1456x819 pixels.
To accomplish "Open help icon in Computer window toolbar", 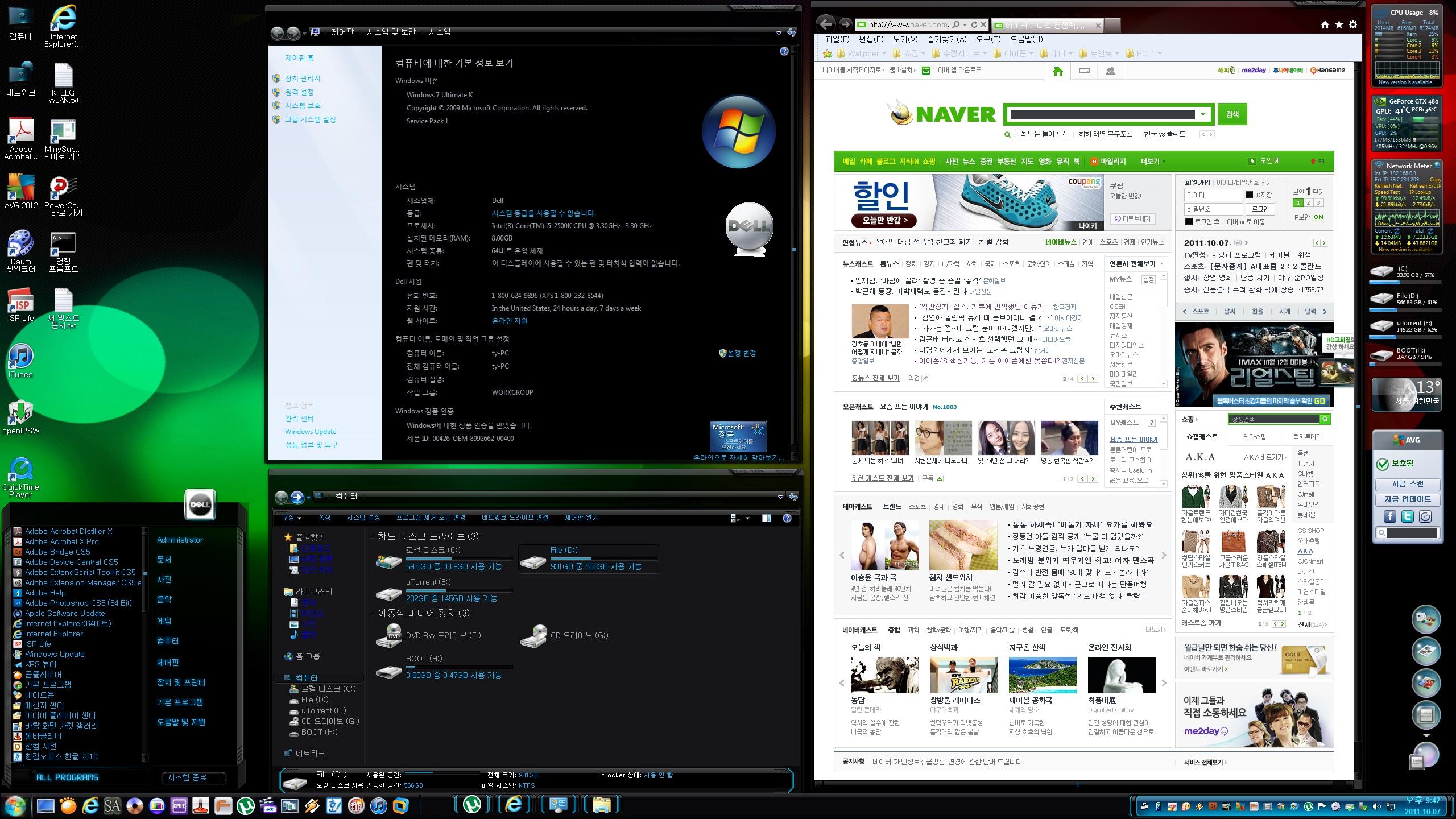I will coord(787,518).
